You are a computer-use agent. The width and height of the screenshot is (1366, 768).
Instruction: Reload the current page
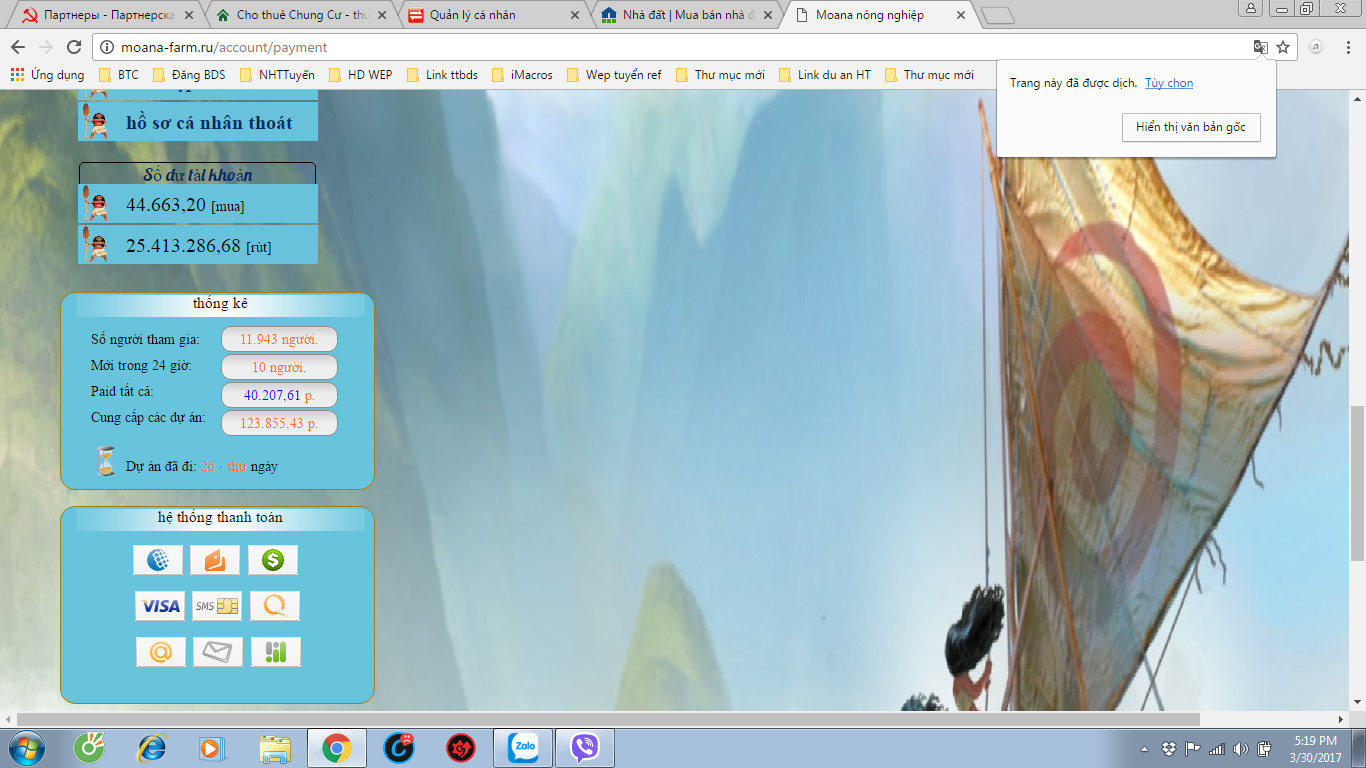pyautogui.click(x=73, y=47)
